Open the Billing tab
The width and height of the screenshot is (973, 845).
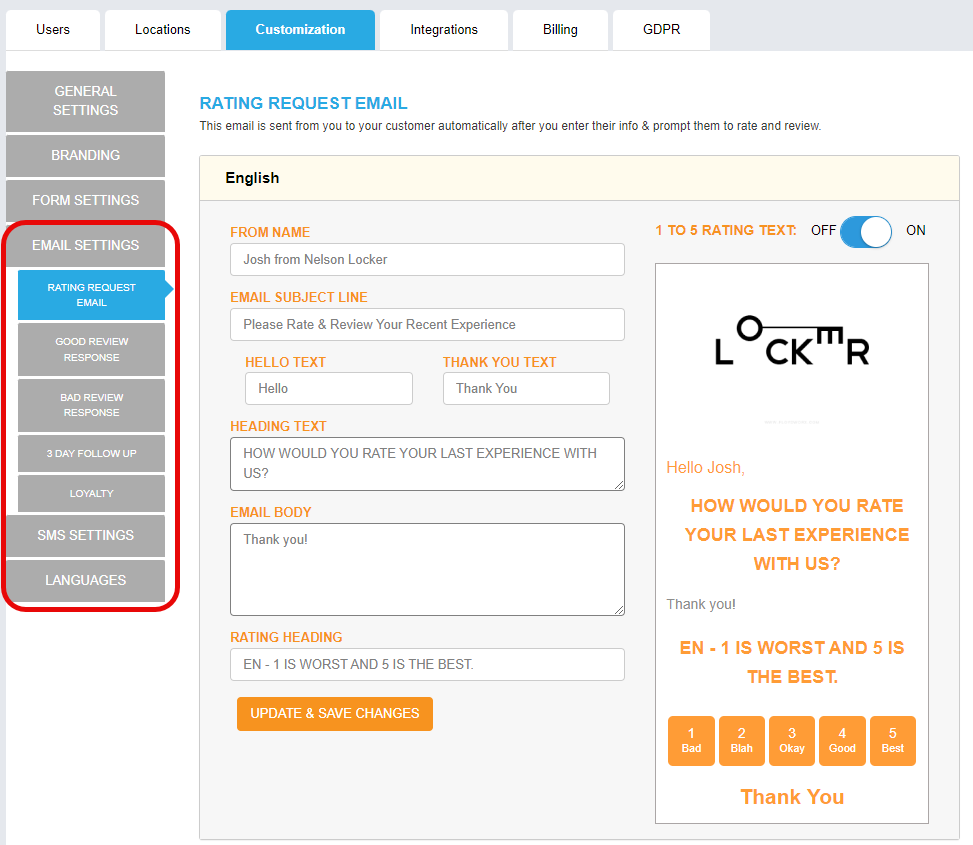click(560, 30)
